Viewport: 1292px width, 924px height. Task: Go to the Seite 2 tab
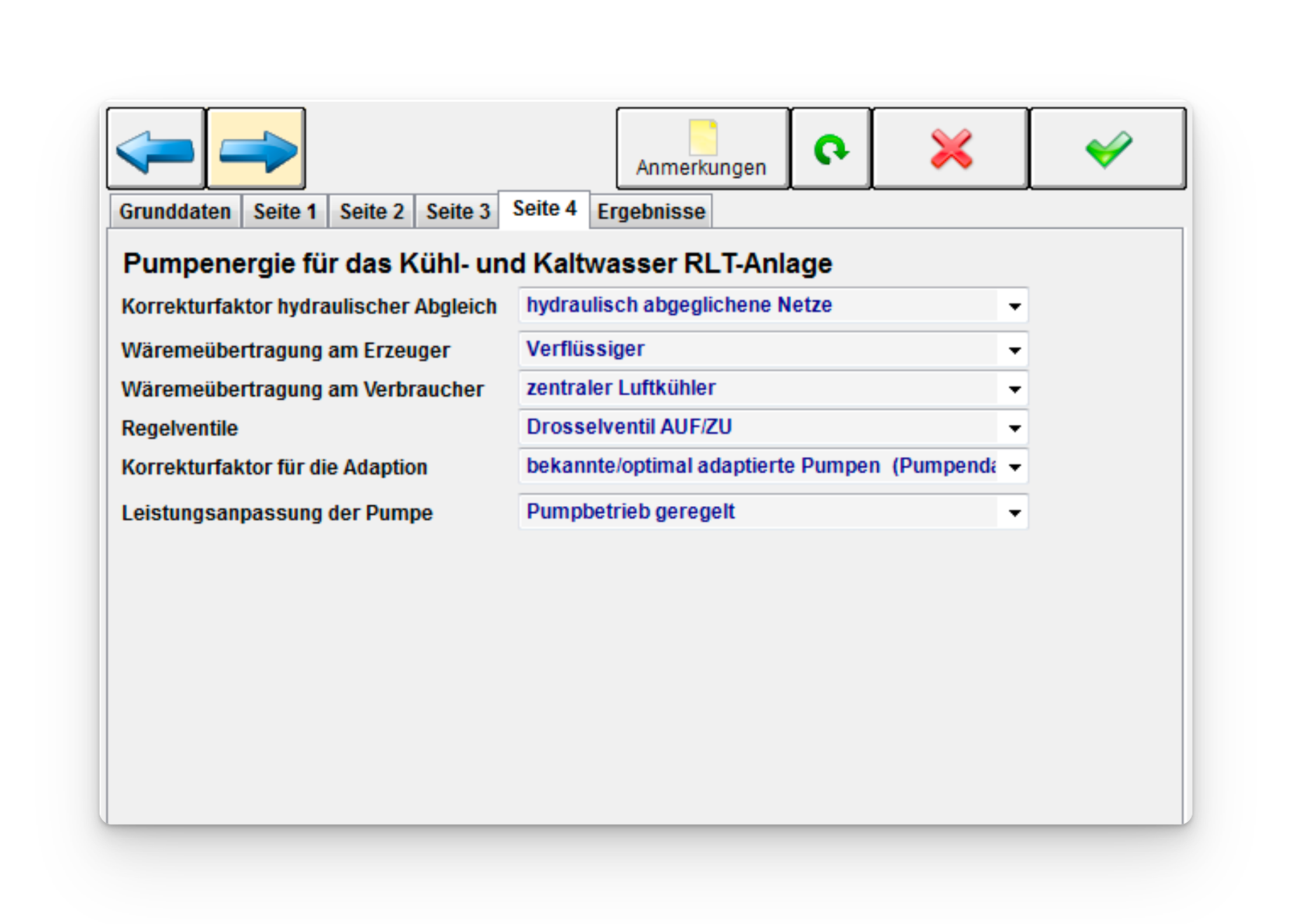point(372,212)
